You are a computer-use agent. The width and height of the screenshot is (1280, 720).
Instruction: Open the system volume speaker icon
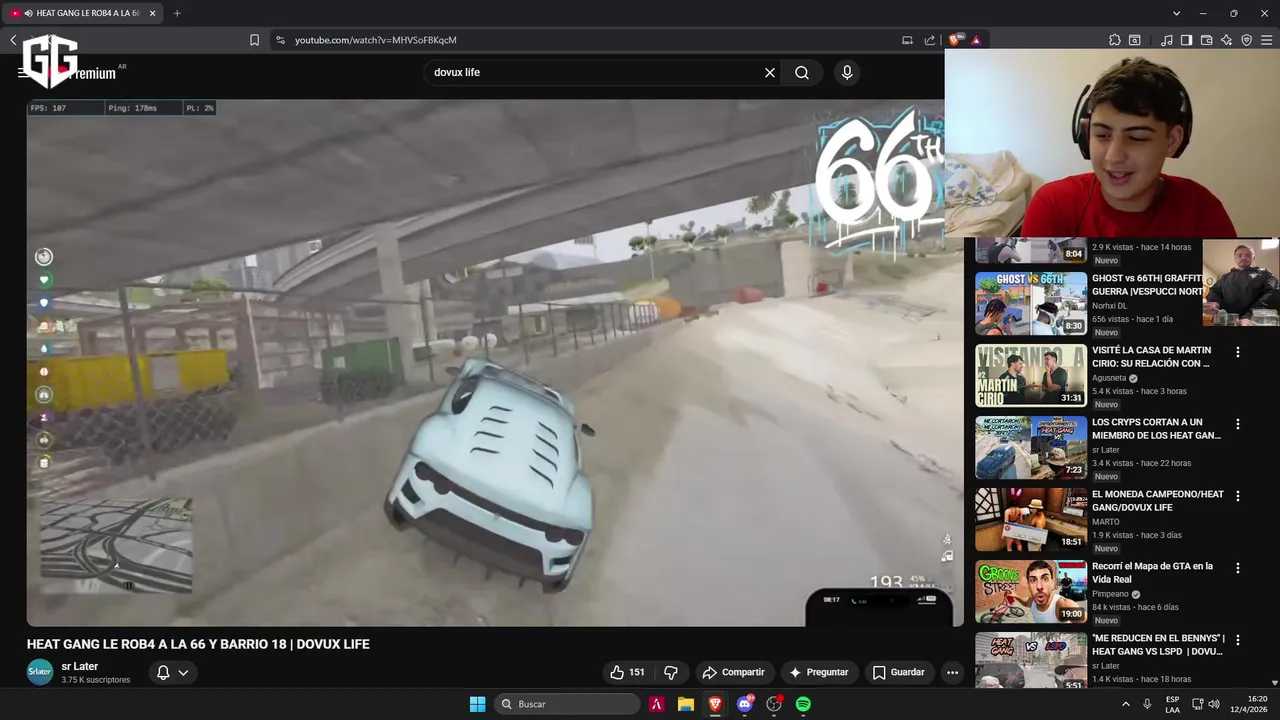[1213, 704]
